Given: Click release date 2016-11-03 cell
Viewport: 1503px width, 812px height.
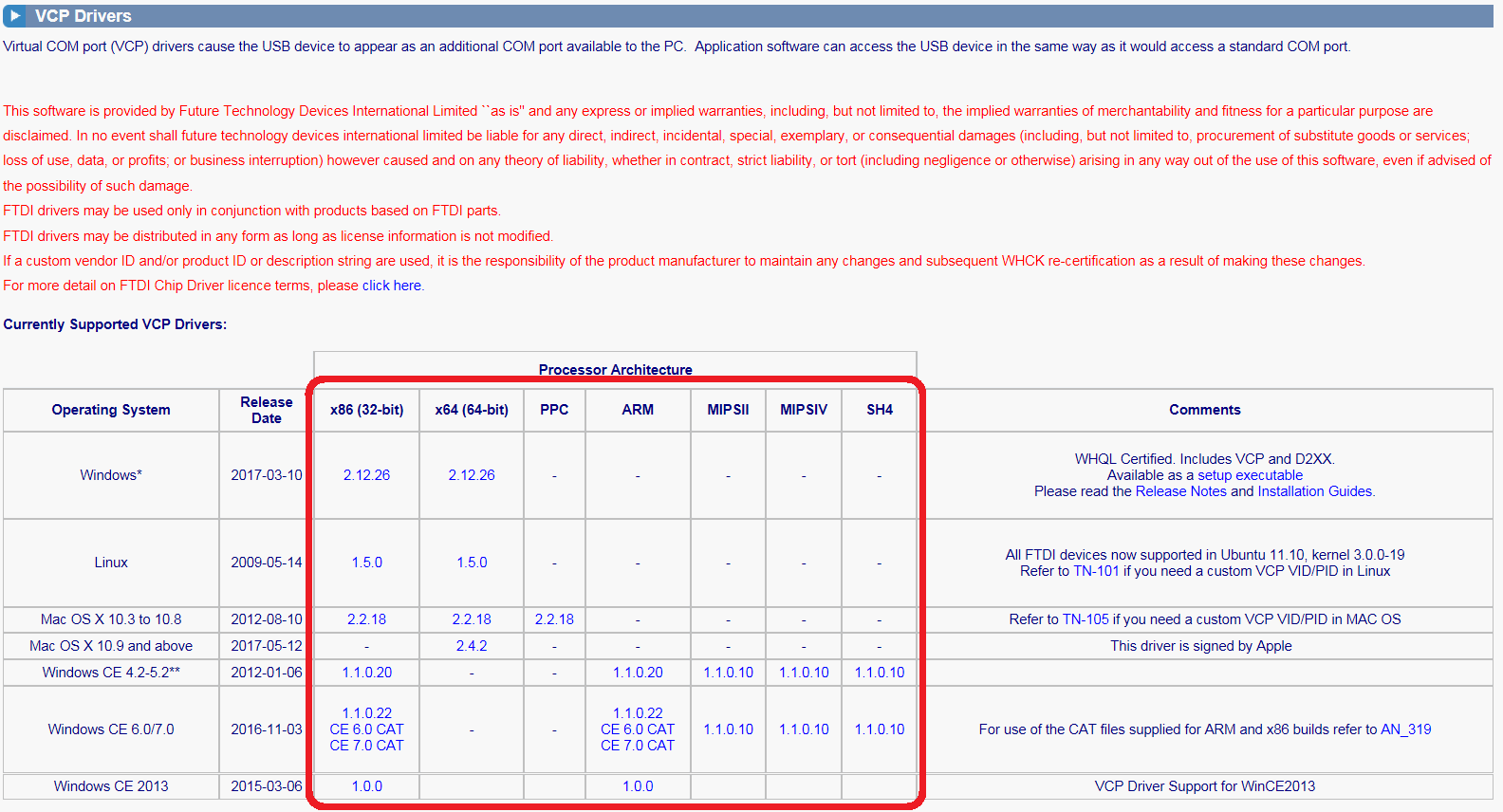Looking at the screenshot, I should pyautogui.click(x=267, y=729).
